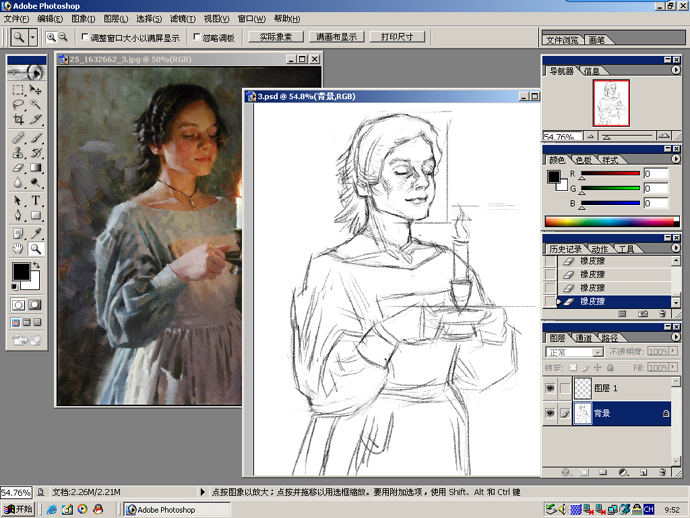690x518 pixels.
Task: Hide 图层 1 with its eye icon
Action: click(550, 388)
